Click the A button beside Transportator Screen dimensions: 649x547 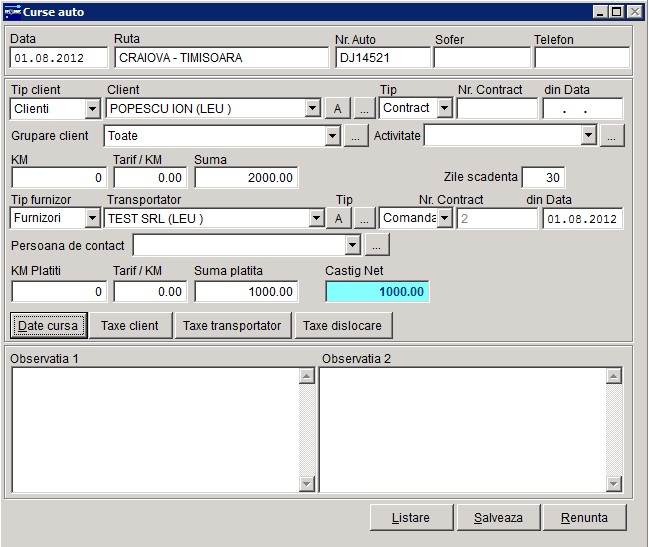339,218
